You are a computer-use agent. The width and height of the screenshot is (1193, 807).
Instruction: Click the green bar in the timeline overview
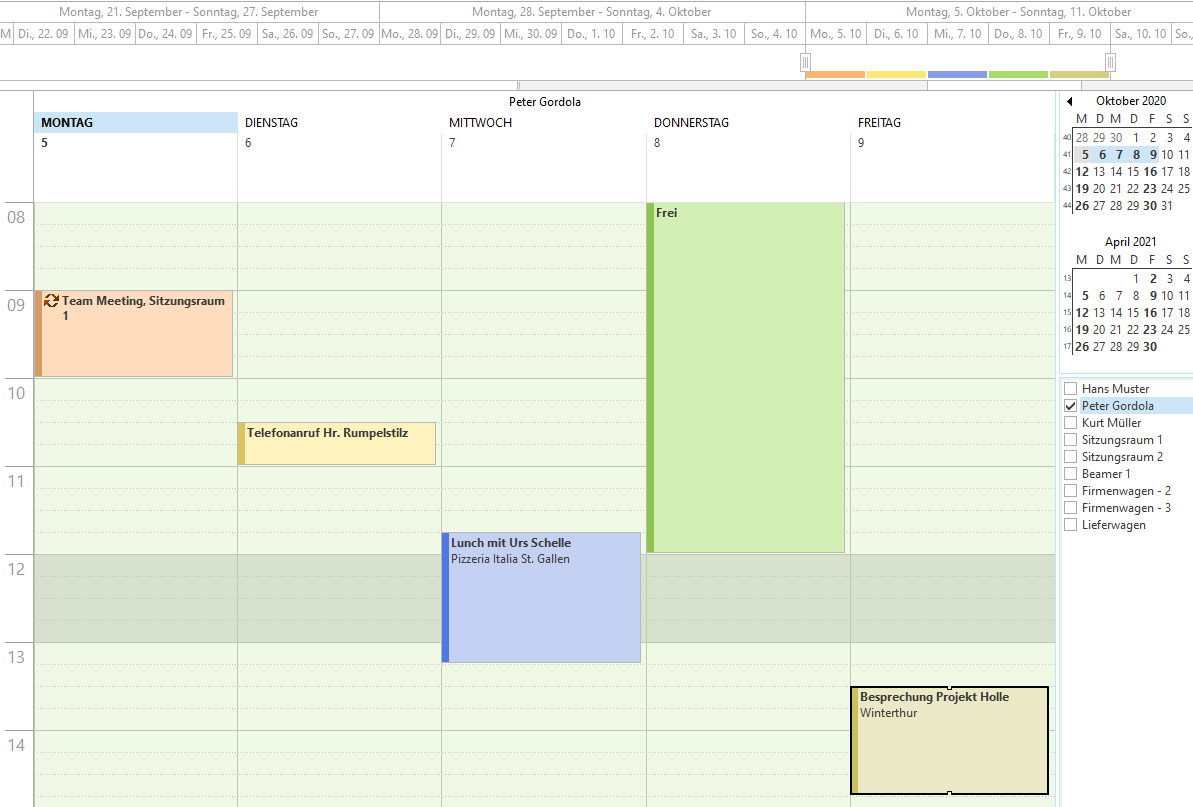(x=1018, y=72)
